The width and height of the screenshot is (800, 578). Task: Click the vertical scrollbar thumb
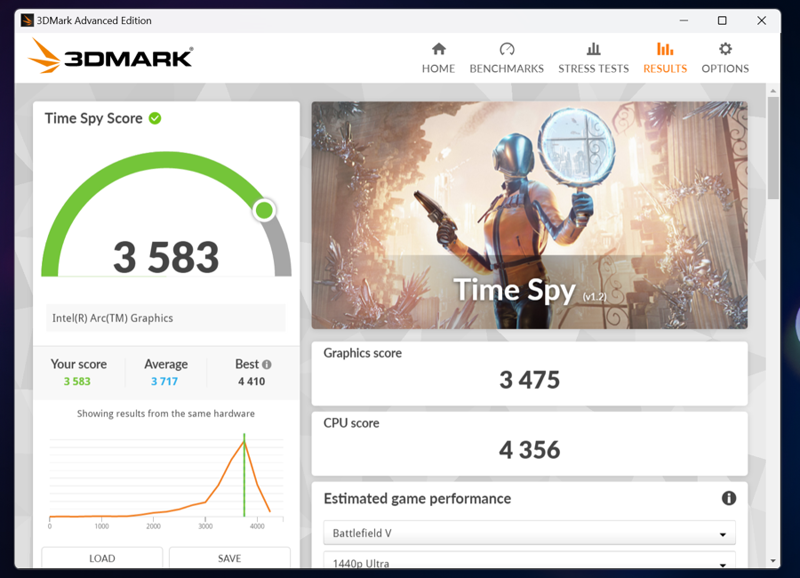773,148
